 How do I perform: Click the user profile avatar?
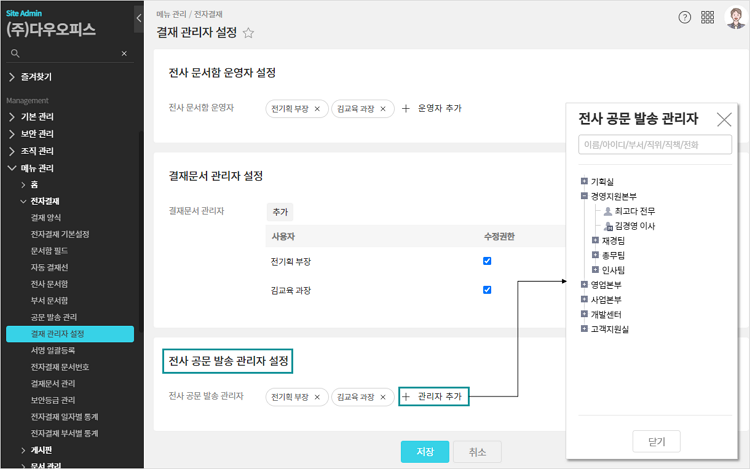pyautogui.click(x=734, y=18)
